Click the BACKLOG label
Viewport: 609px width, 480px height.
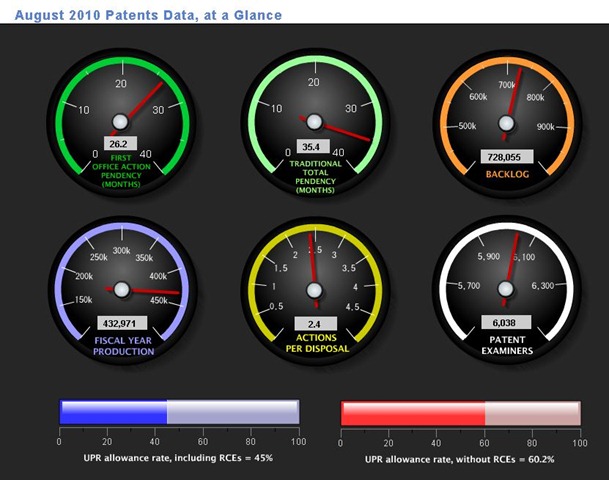tap(507, 174)
